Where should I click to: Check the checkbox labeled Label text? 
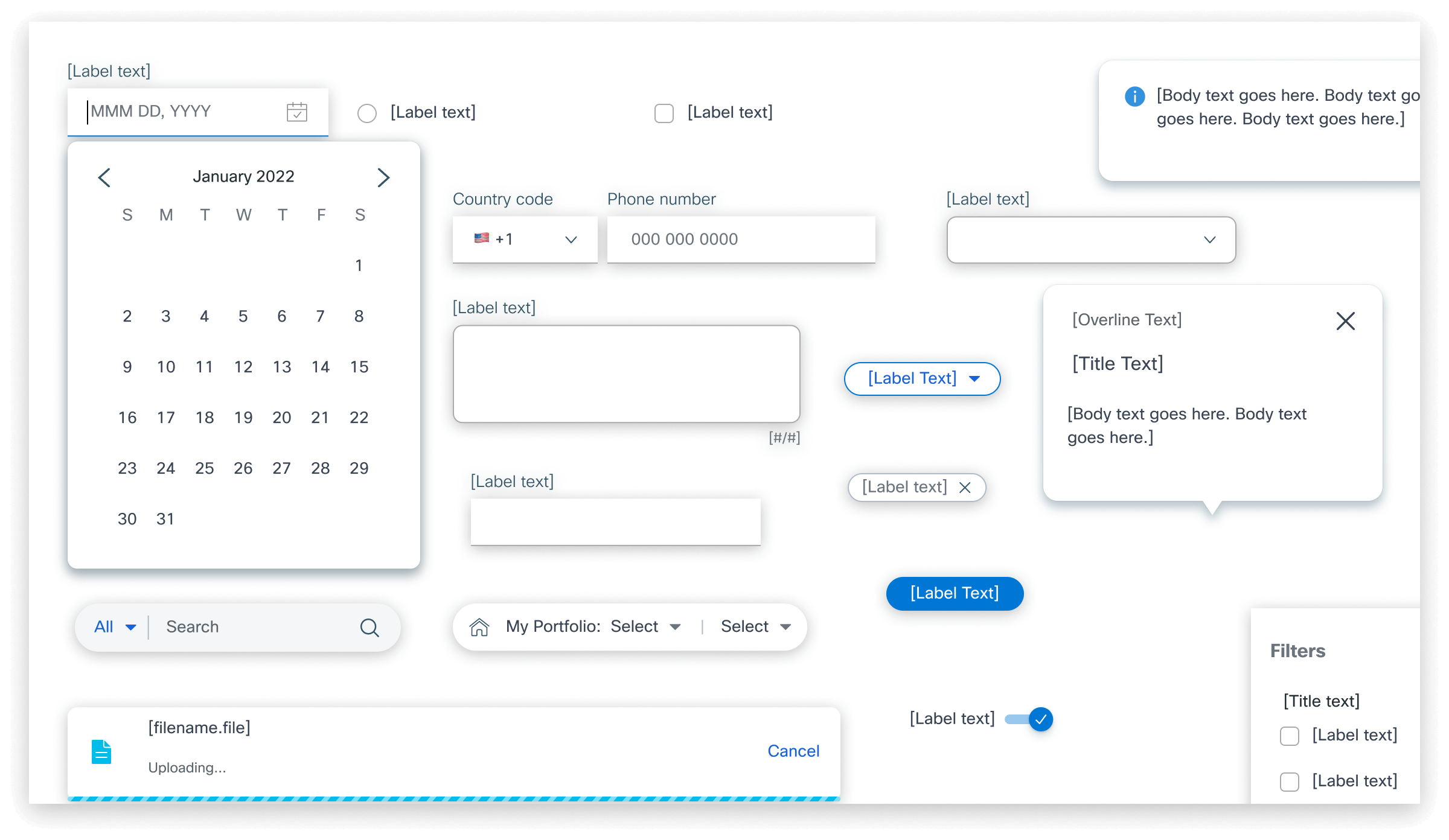tap(663, 111)
